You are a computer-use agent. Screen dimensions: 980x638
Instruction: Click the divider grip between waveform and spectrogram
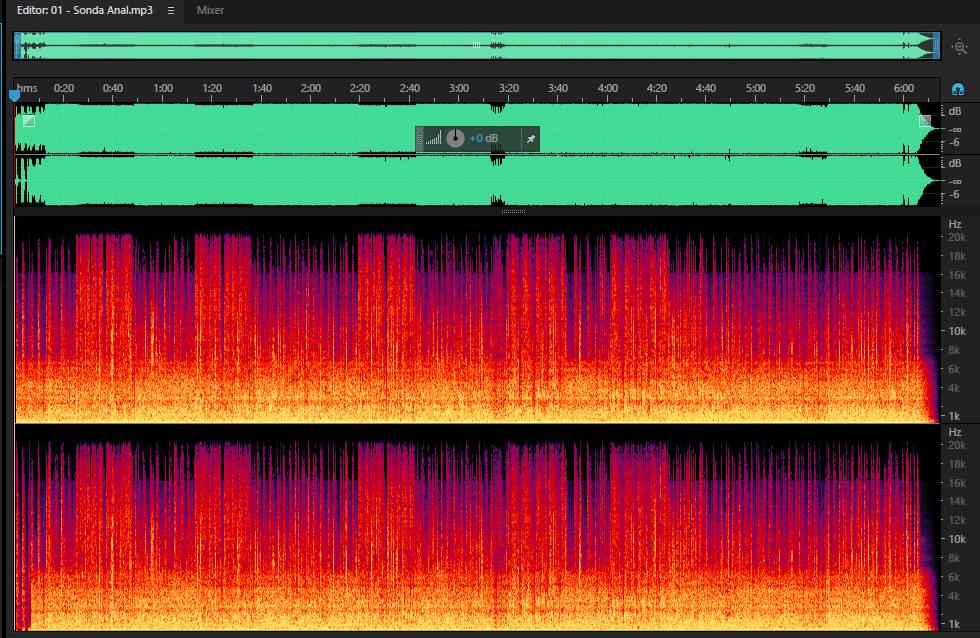[x=513, y=211]
